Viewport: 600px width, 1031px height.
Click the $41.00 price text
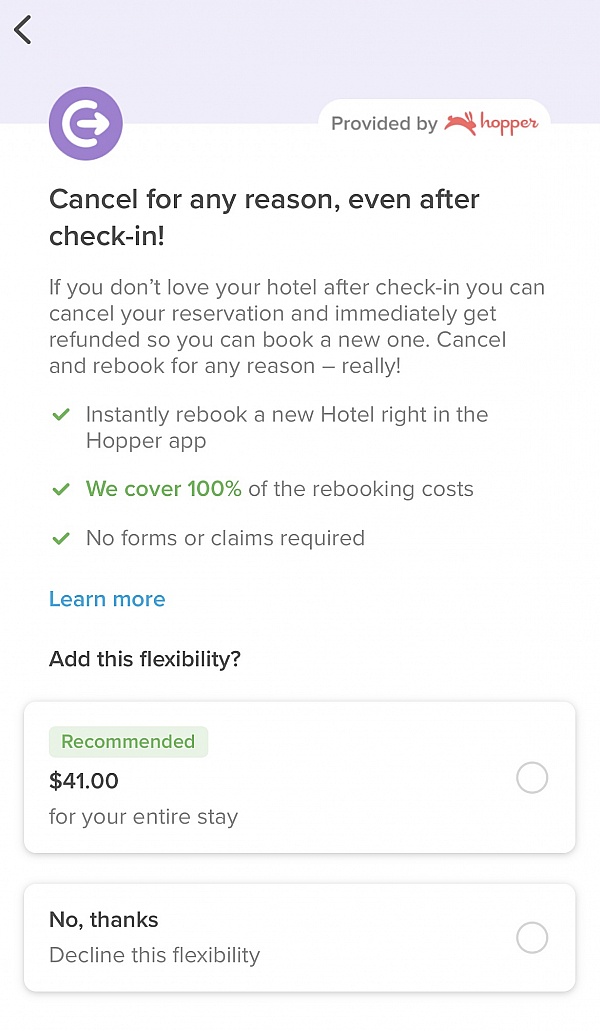click(x=83, y=781)
